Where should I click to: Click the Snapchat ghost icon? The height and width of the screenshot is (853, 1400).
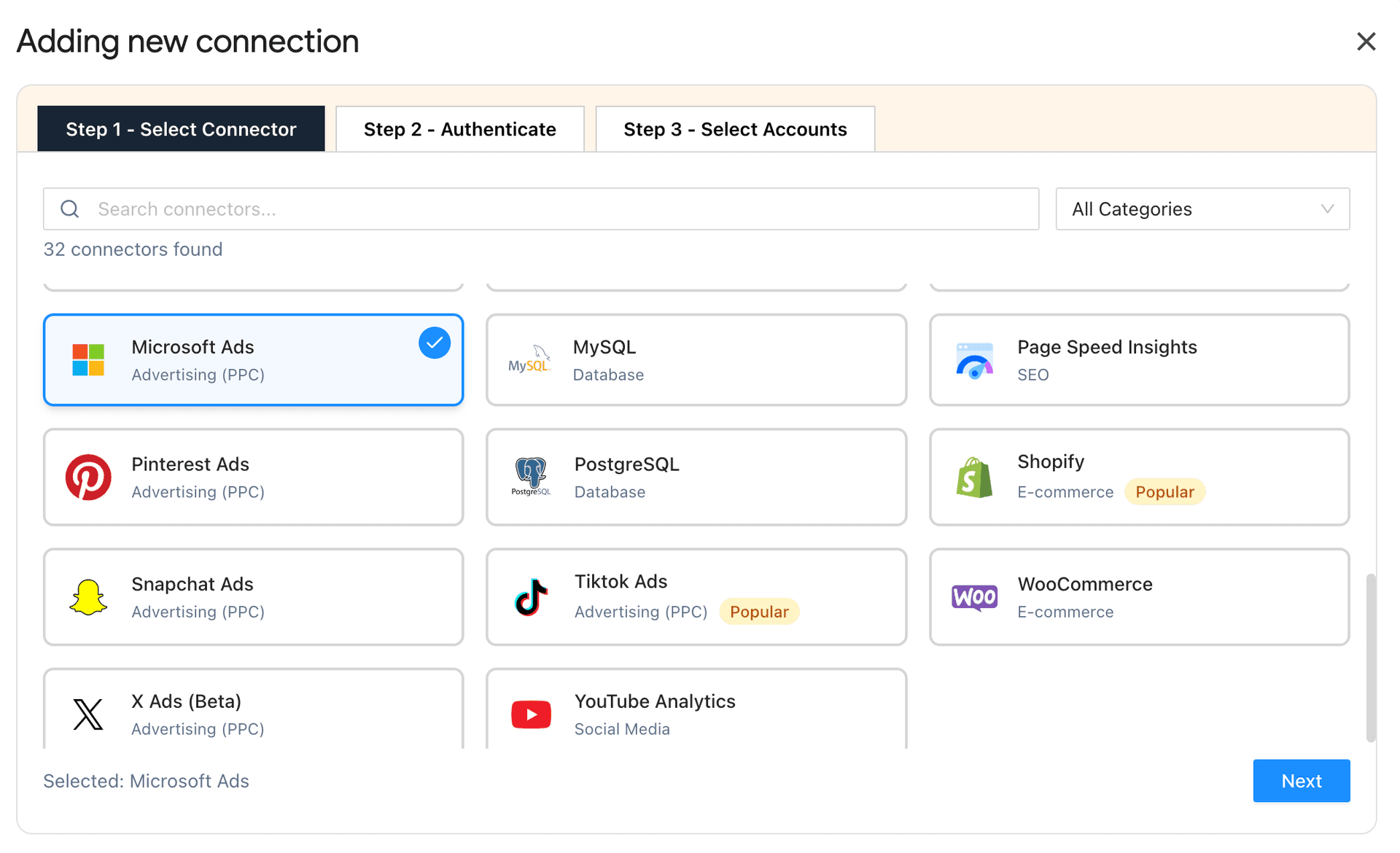[88, 596]
